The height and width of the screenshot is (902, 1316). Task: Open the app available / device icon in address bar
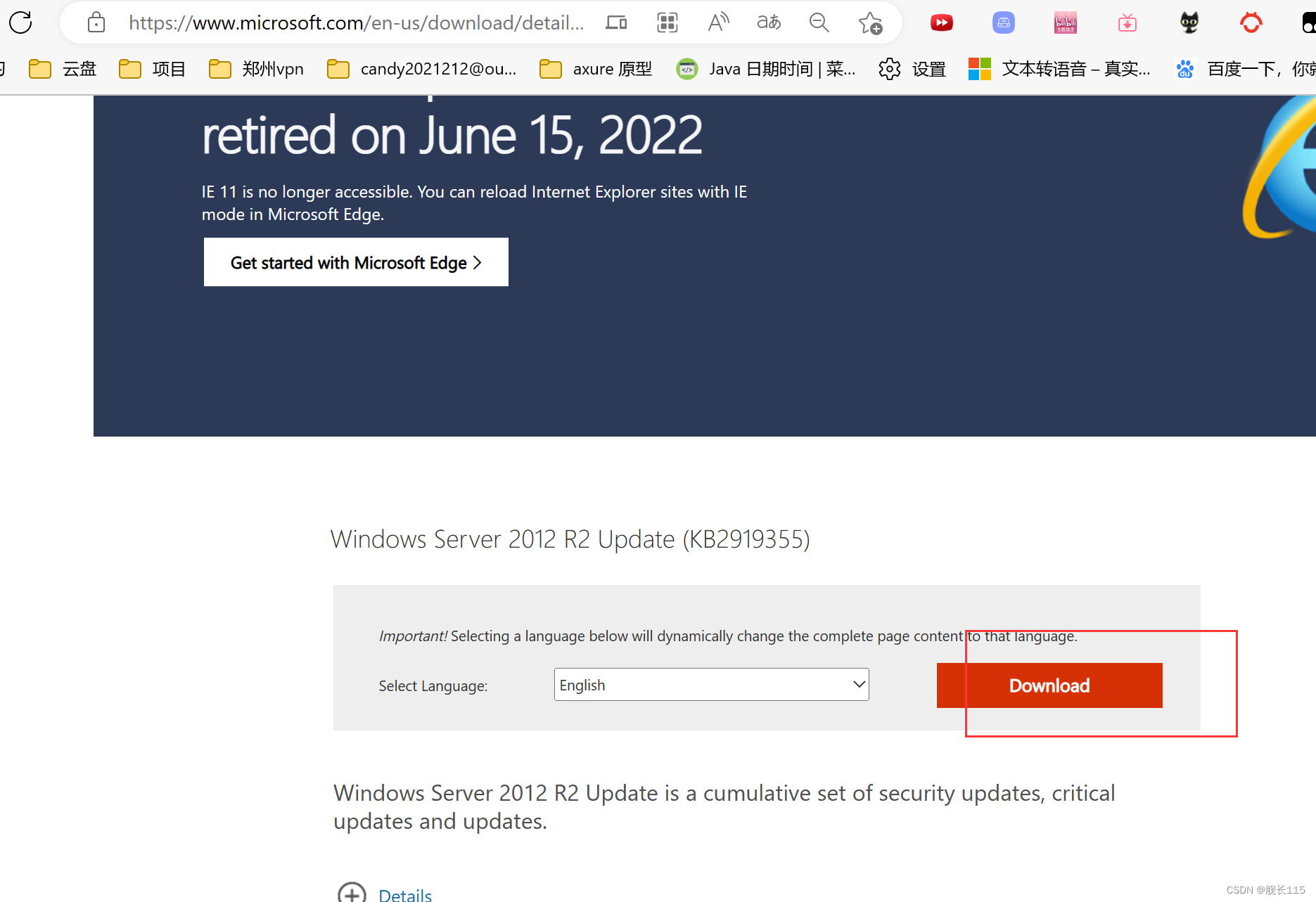point(616,22)
